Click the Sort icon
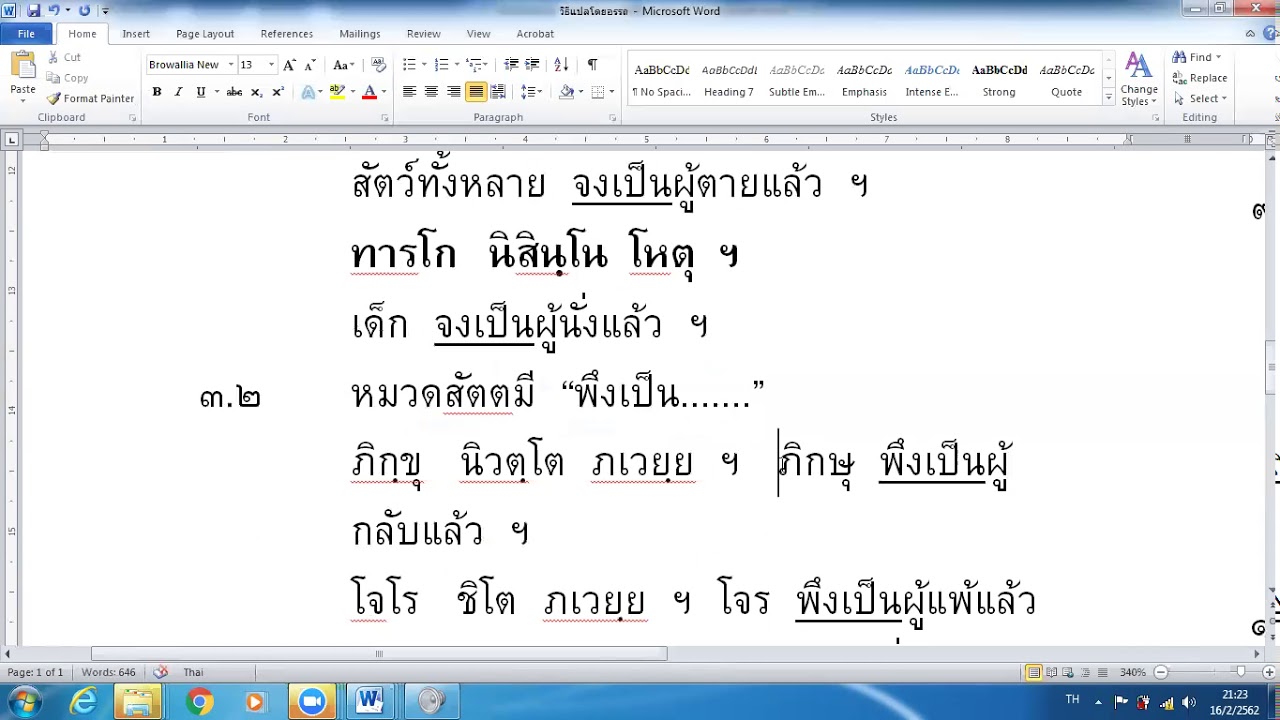Viewport: 1280px width, 720px height. (561, 65)
